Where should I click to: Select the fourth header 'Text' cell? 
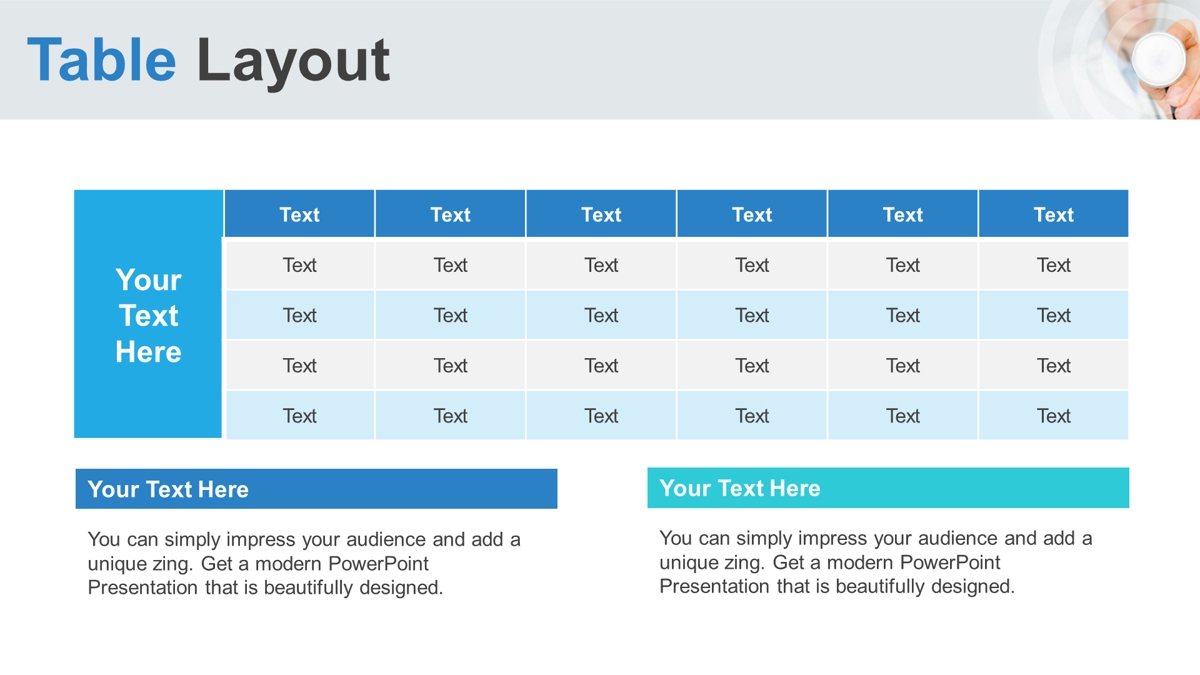coord(752,214)
